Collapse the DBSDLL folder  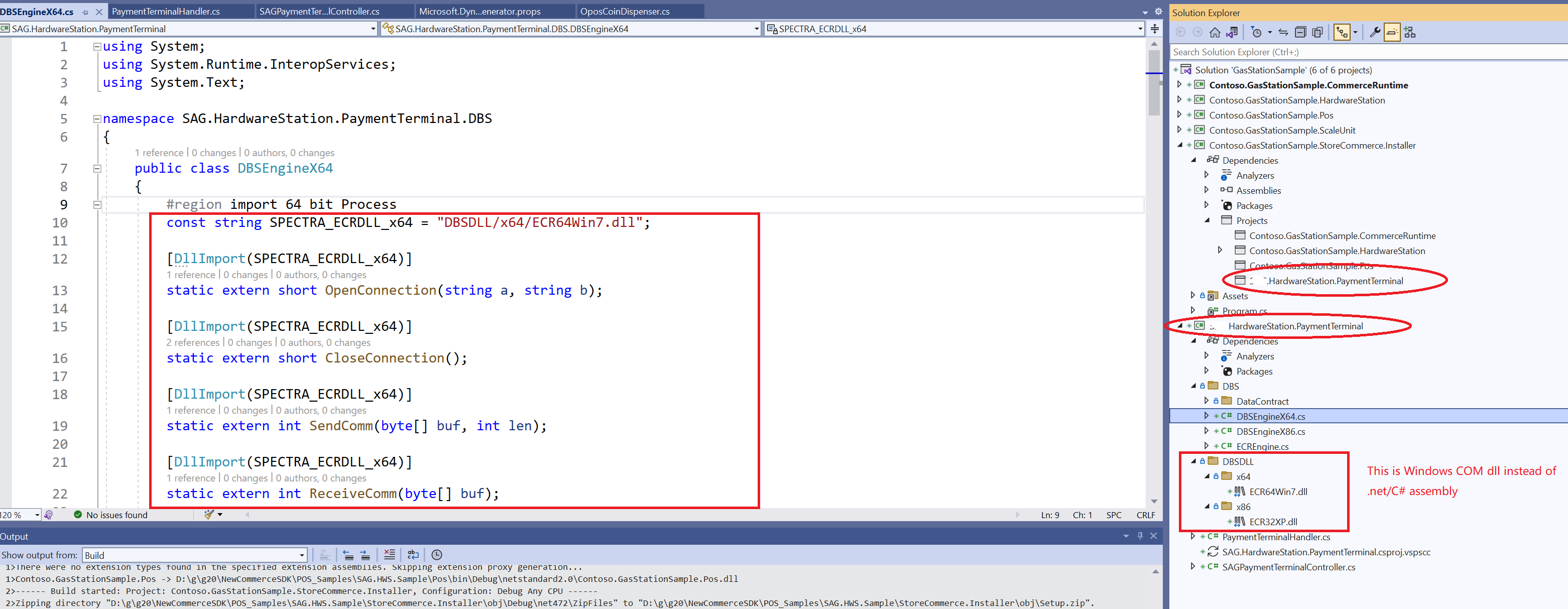pyautogui.click(x=1192, y=461)
